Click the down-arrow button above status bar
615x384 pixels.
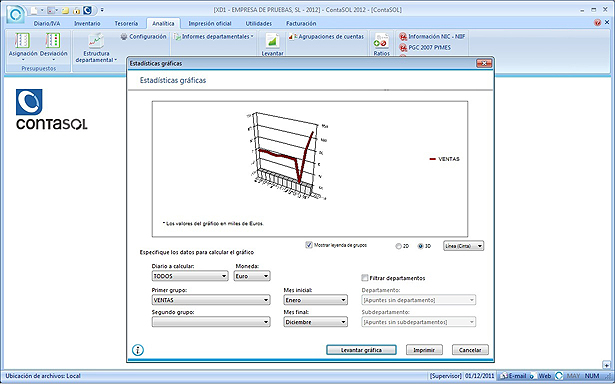point(606,365)
